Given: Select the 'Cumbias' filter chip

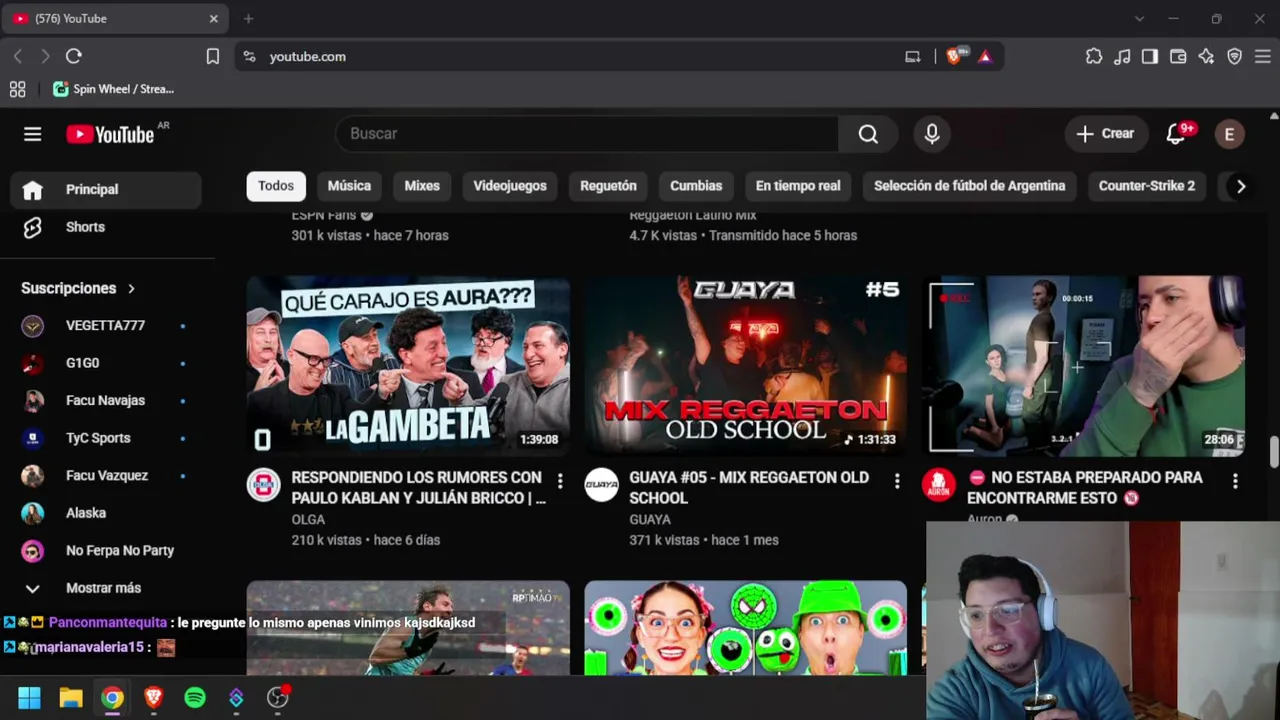Looking at the screenshot, I should pyautogui.click(x=696, y=186).
